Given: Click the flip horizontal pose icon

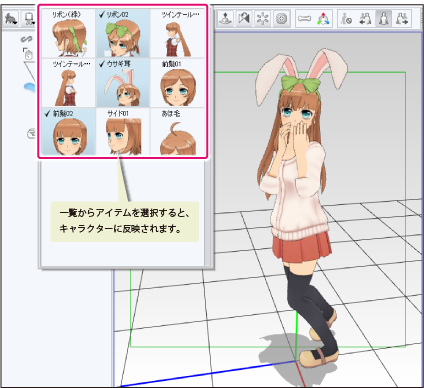Looking at the screenshot, I should 244,18.
